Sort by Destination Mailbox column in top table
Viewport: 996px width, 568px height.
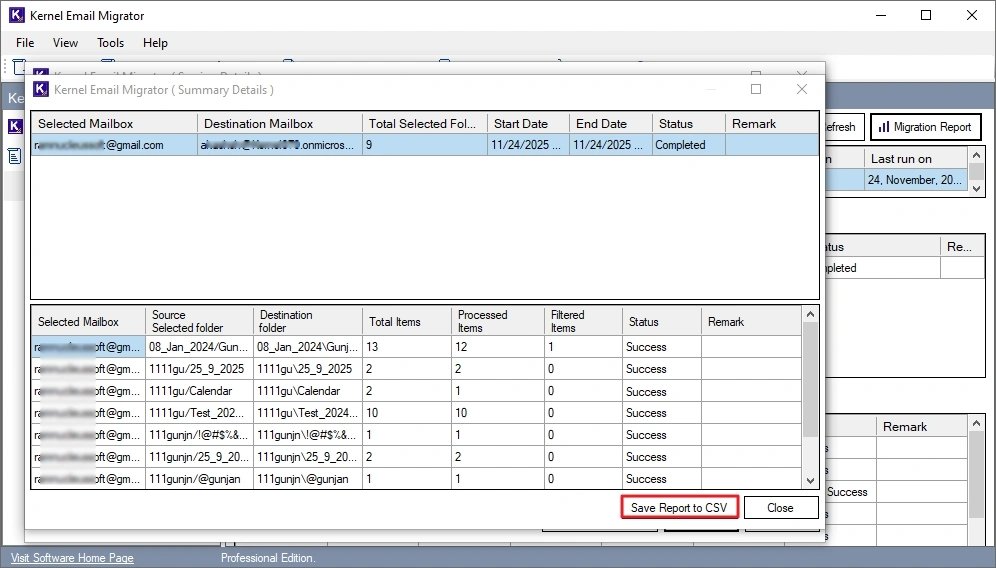(279, 123)
